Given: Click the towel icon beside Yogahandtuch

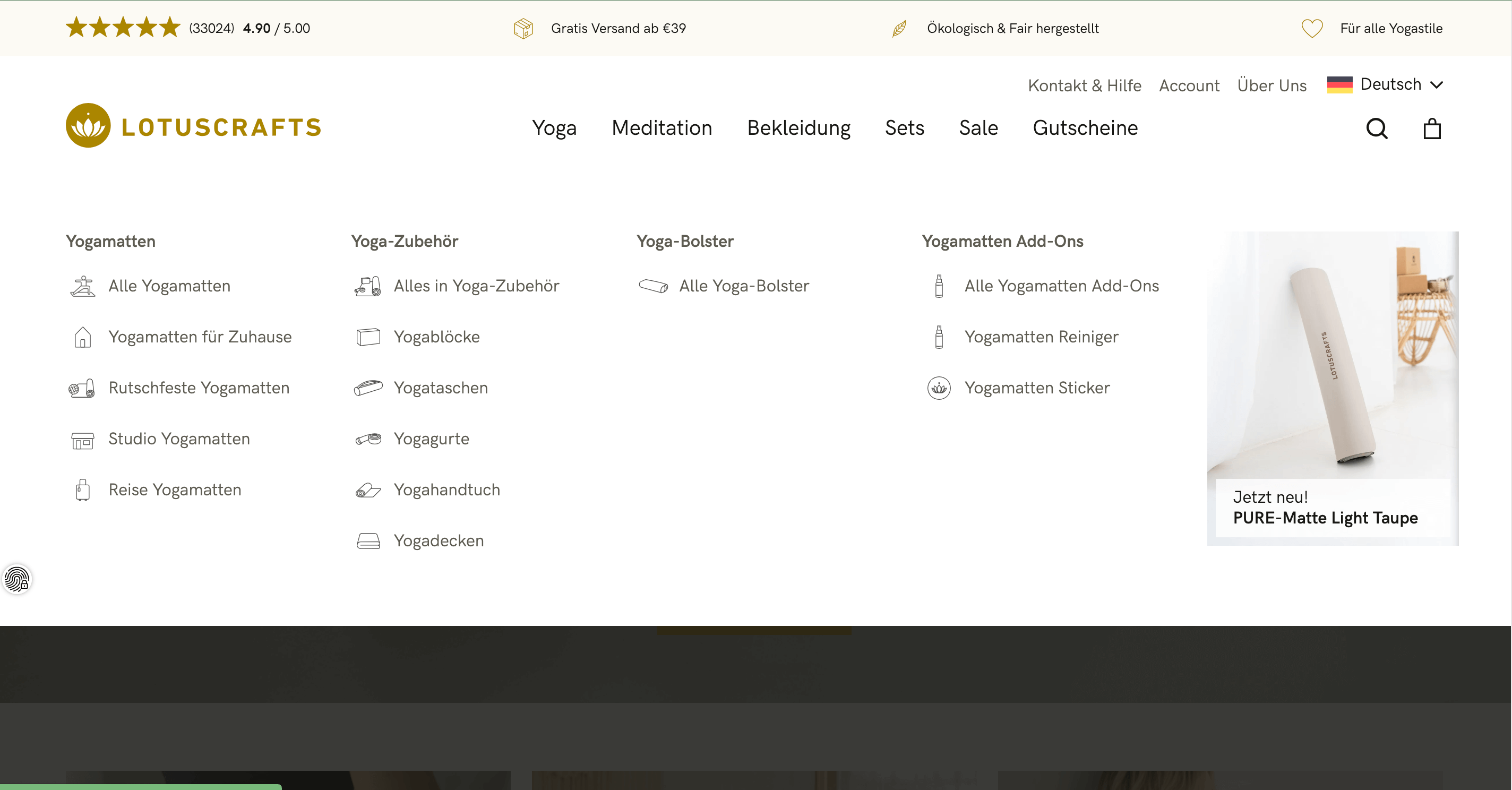Looking at the screenshot, I should point(368,490).
